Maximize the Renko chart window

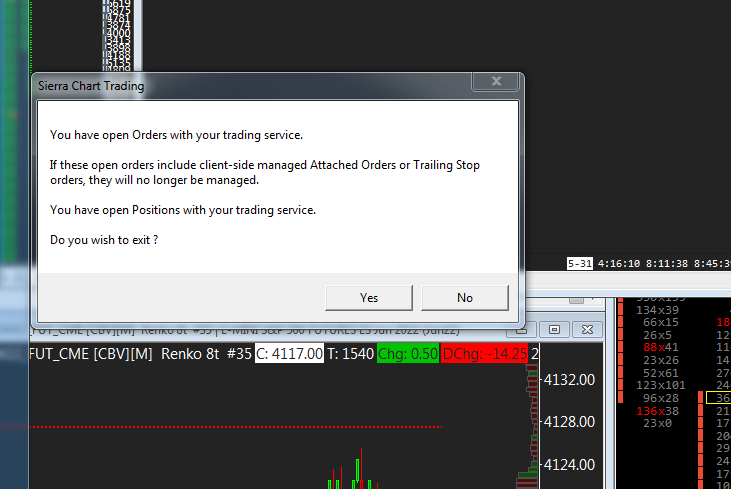pyautogui.click(x=554, y=330)
